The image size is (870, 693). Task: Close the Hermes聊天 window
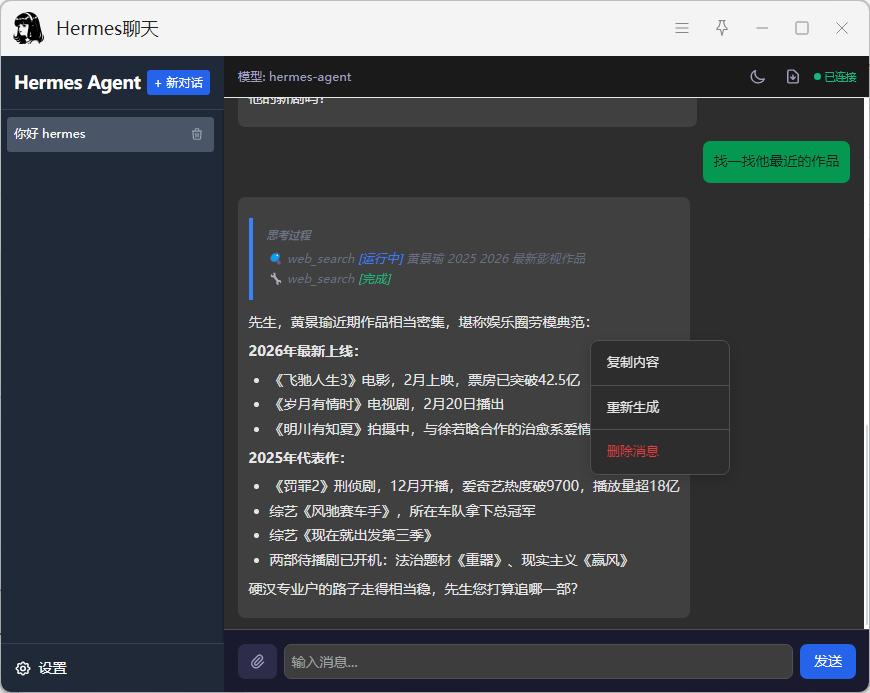pyautogui.click(x=842, y=28)
